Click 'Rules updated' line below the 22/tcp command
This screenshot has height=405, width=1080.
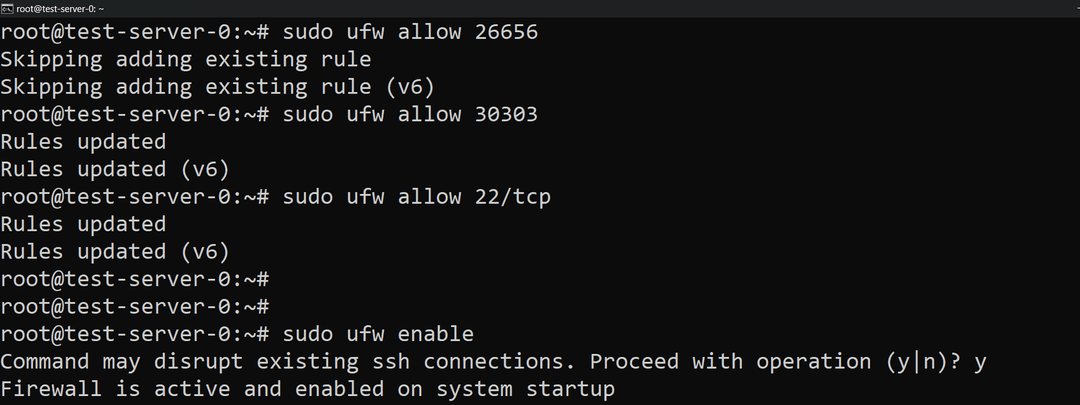tap(83, 224)
